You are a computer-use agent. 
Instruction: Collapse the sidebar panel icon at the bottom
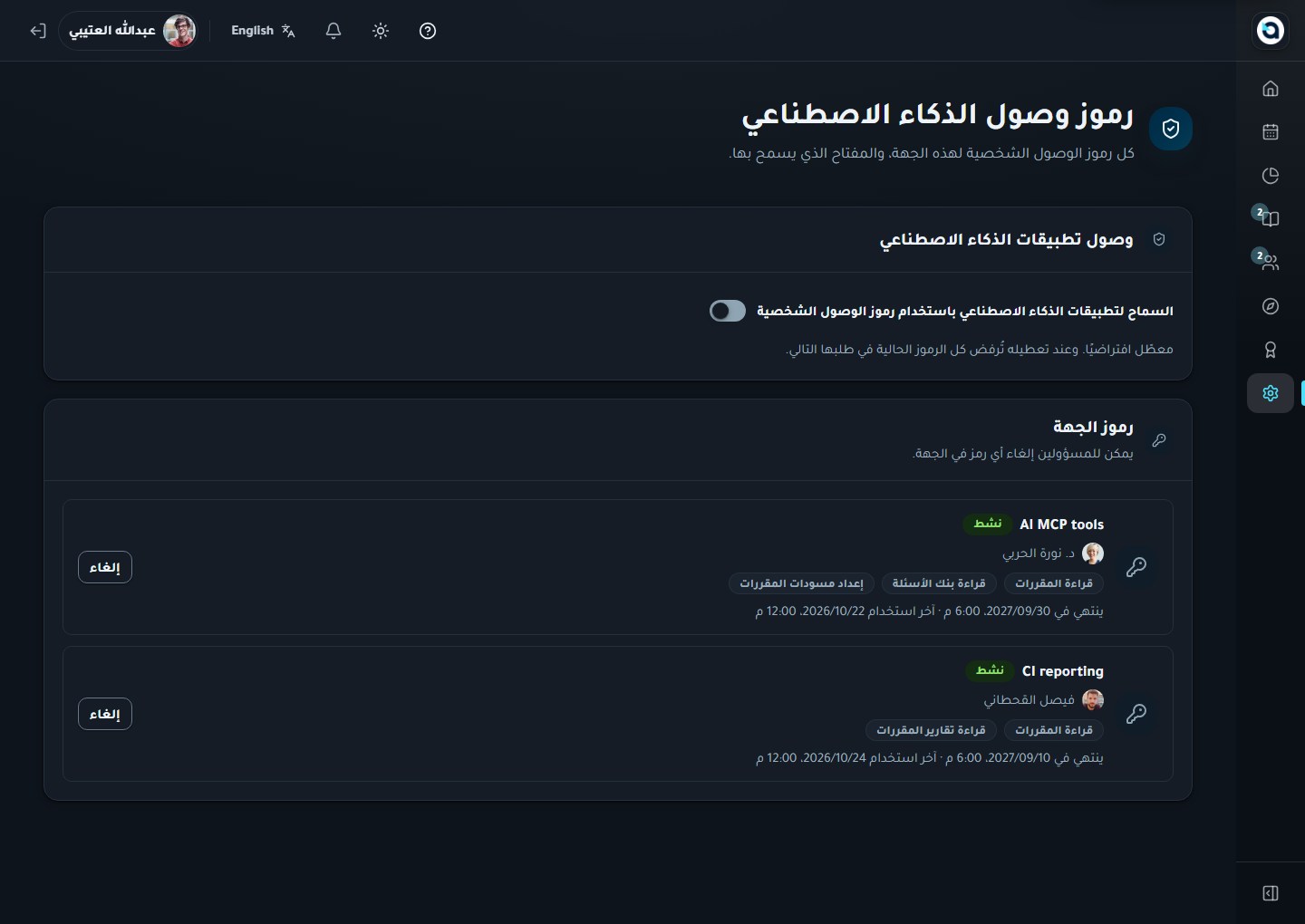[x=1271, y=893]
